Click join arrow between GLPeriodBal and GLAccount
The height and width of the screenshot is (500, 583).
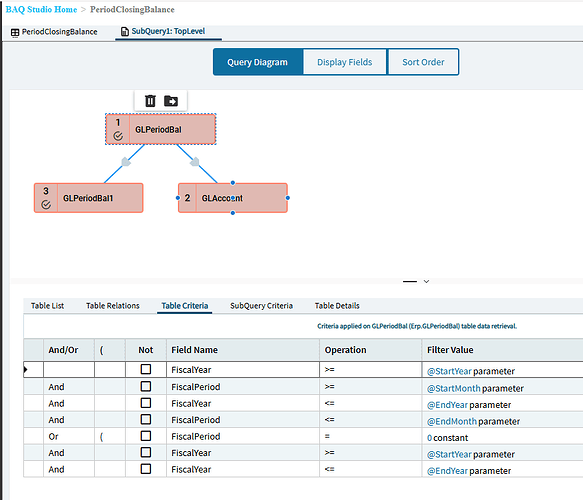click(x=194, y=162)
